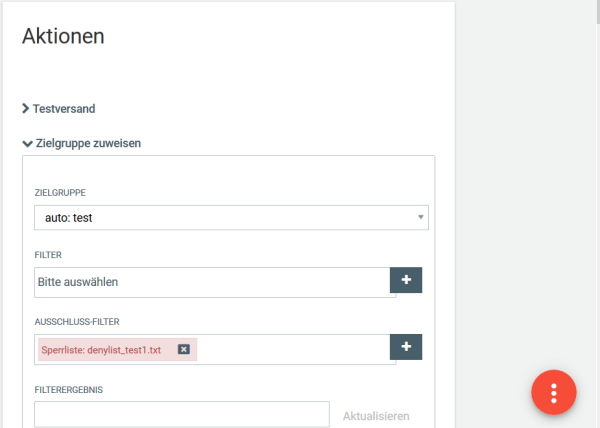Click the Zielgruppe zuweisen section title

click(x=88, y=143)
